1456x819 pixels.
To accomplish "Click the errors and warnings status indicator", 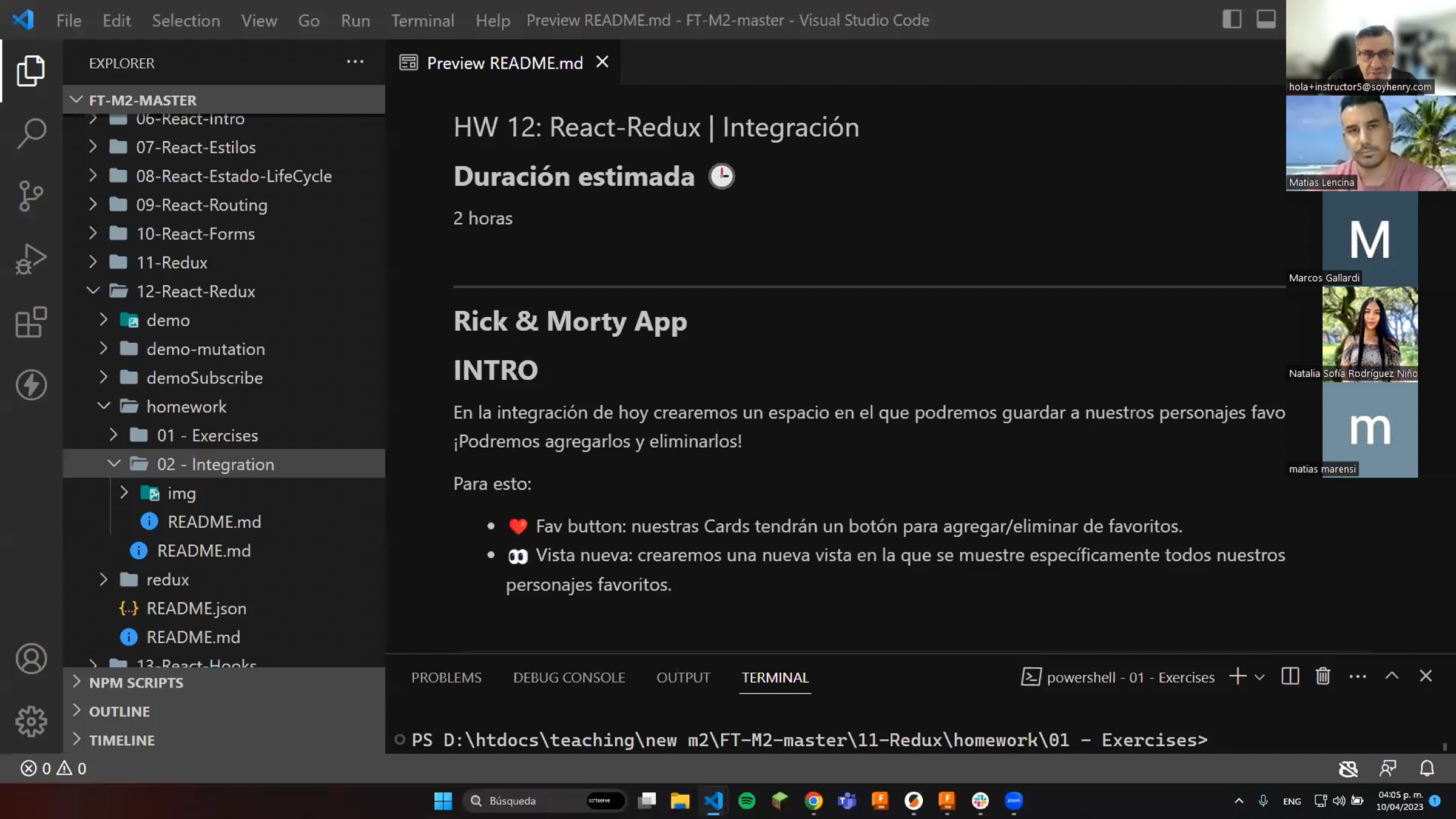I will click(53, 769).
